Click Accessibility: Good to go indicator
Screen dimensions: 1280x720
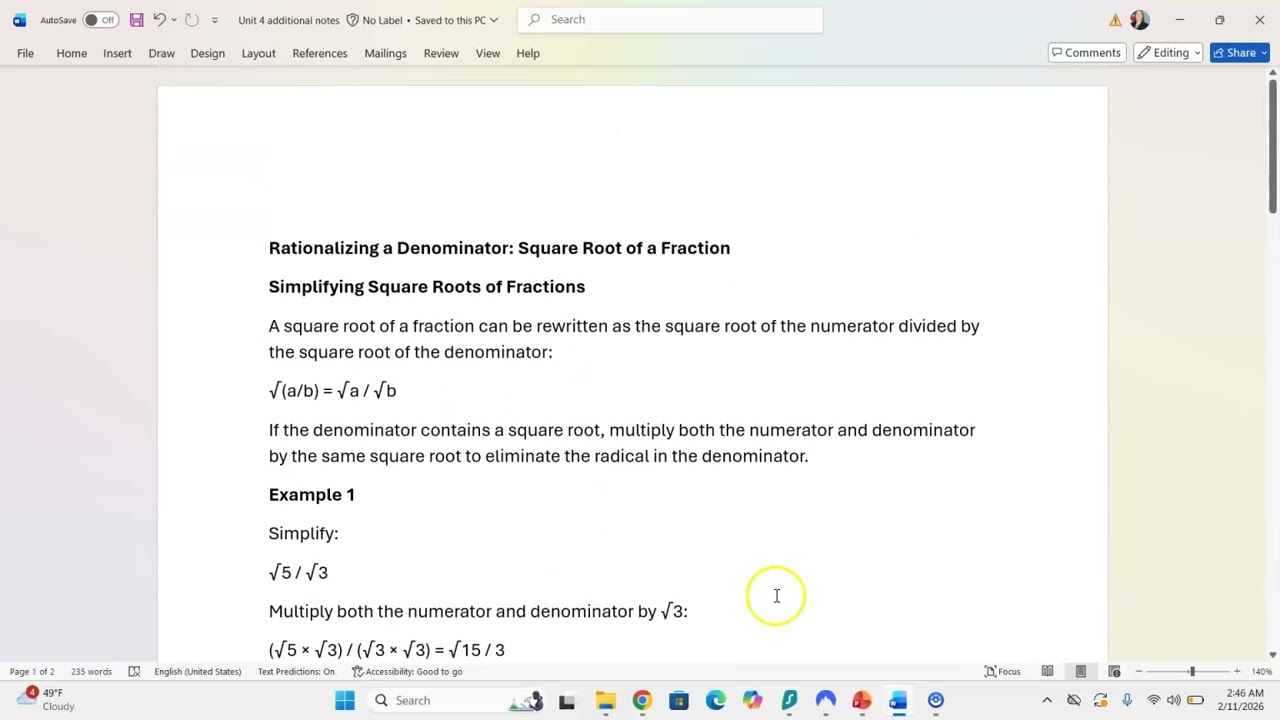407,671
